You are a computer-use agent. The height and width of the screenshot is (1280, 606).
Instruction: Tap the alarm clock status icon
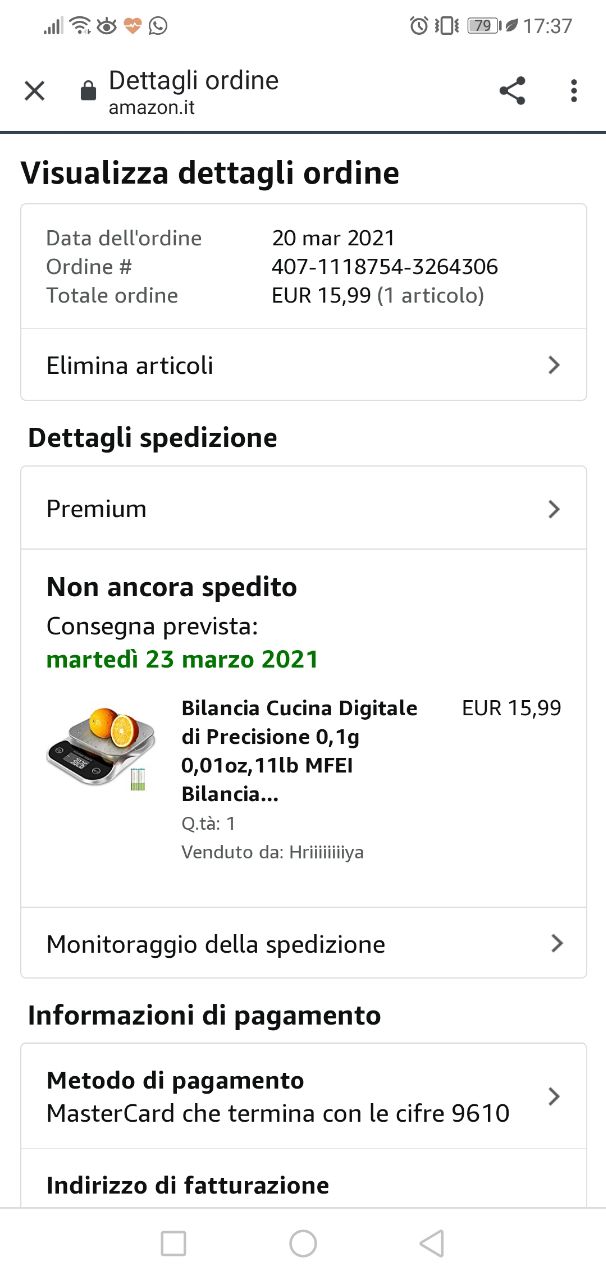pyautogui.click(x=419, y=26)
